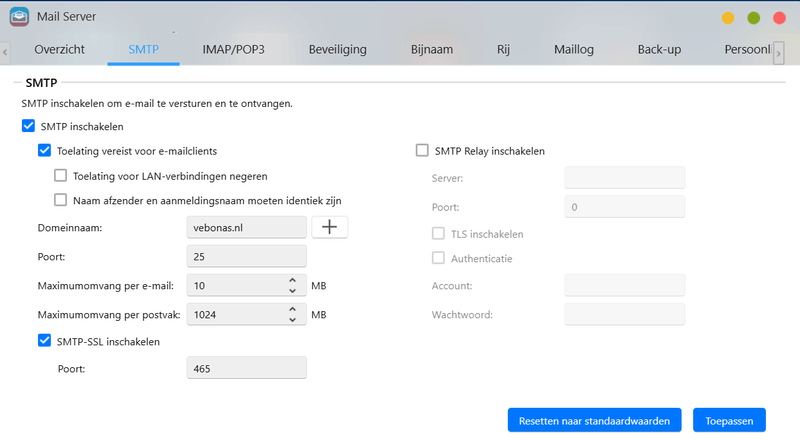Toggle SMTP-SSL inschakelen checkbox
Screen dimensions: 800x440
tap(44, 341)
